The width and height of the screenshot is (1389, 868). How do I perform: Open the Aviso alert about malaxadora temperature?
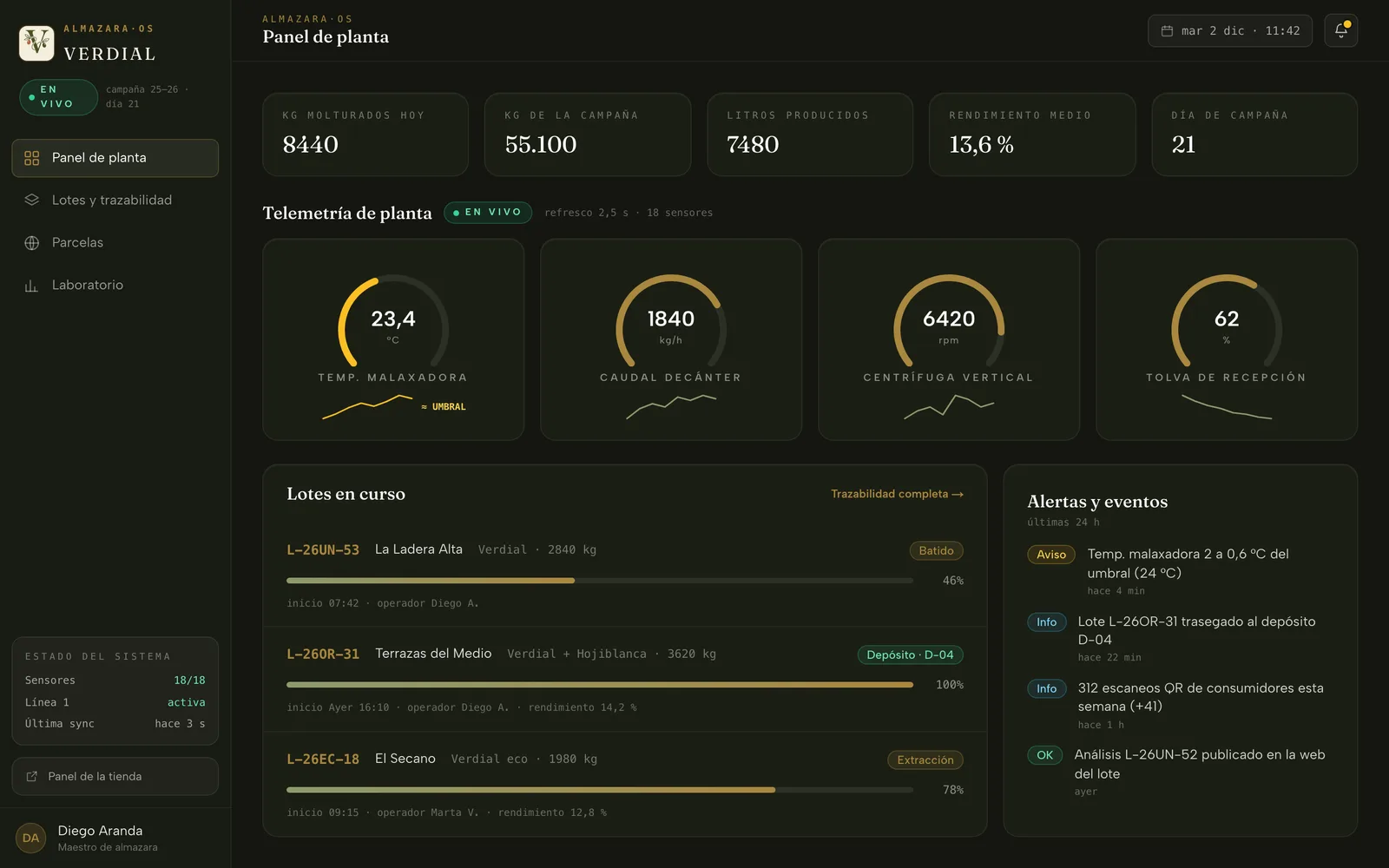click(1181, 571)
